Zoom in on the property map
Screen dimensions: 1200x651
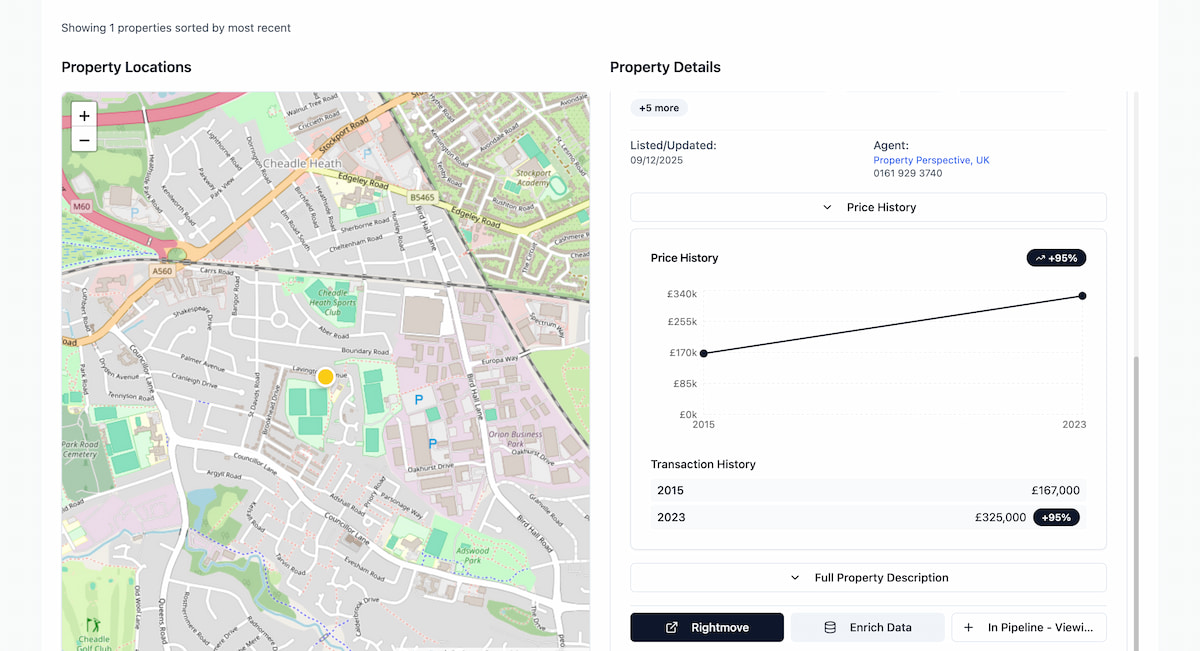coord(84,116)
